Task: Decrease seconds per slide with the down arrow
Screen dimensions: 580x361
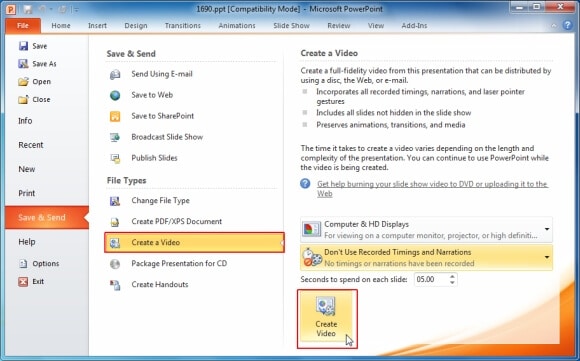Action: coord(452,282)
